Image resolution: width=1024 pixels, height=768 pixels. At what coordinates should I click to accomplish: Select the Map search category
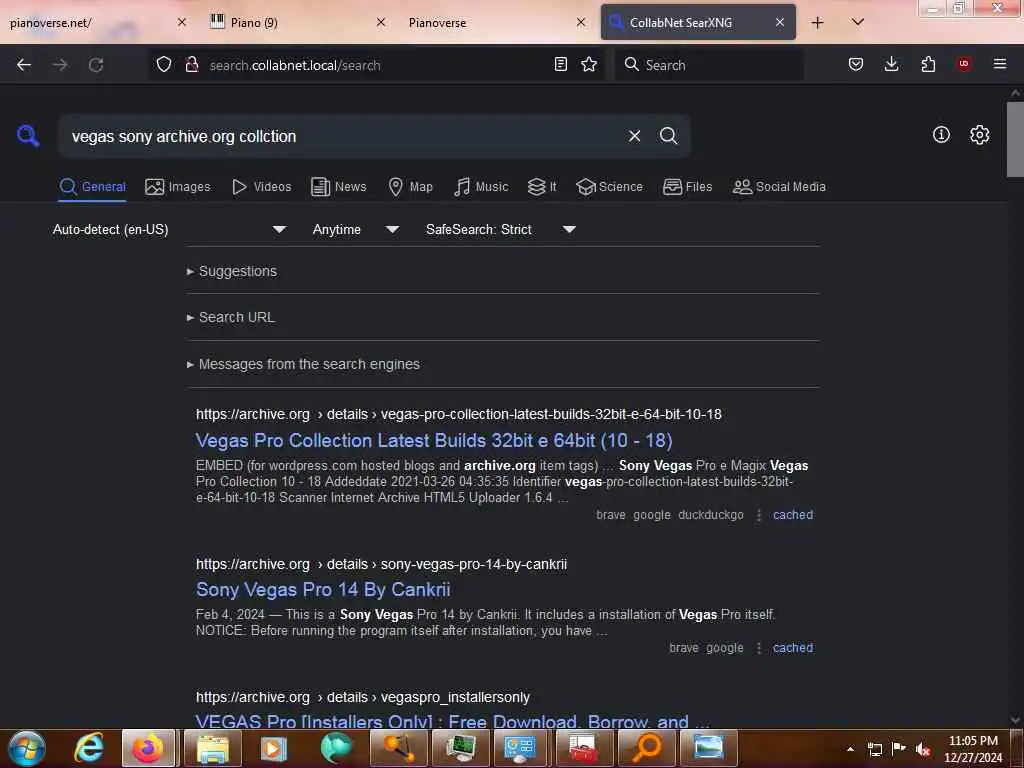[410, 187]
